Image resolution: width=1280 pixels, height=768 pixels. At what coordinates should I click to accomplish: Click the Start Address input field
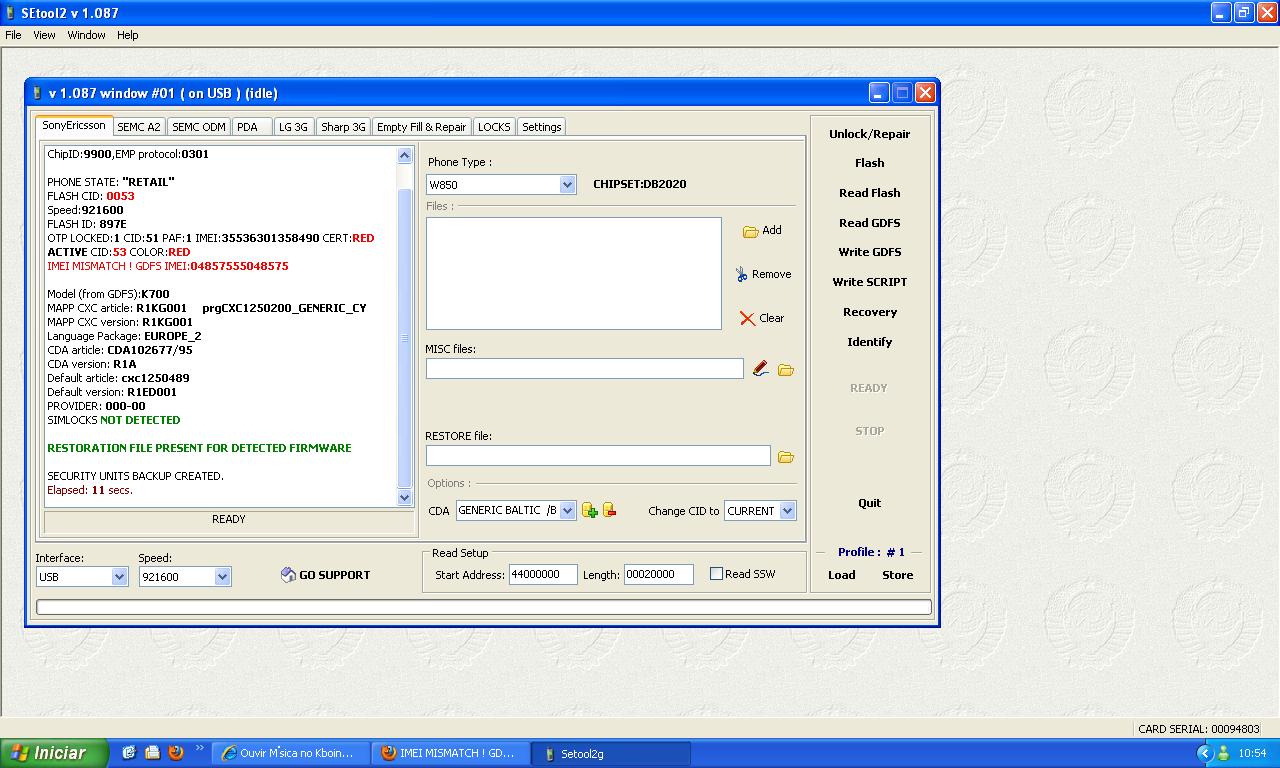tap(543, 574)
